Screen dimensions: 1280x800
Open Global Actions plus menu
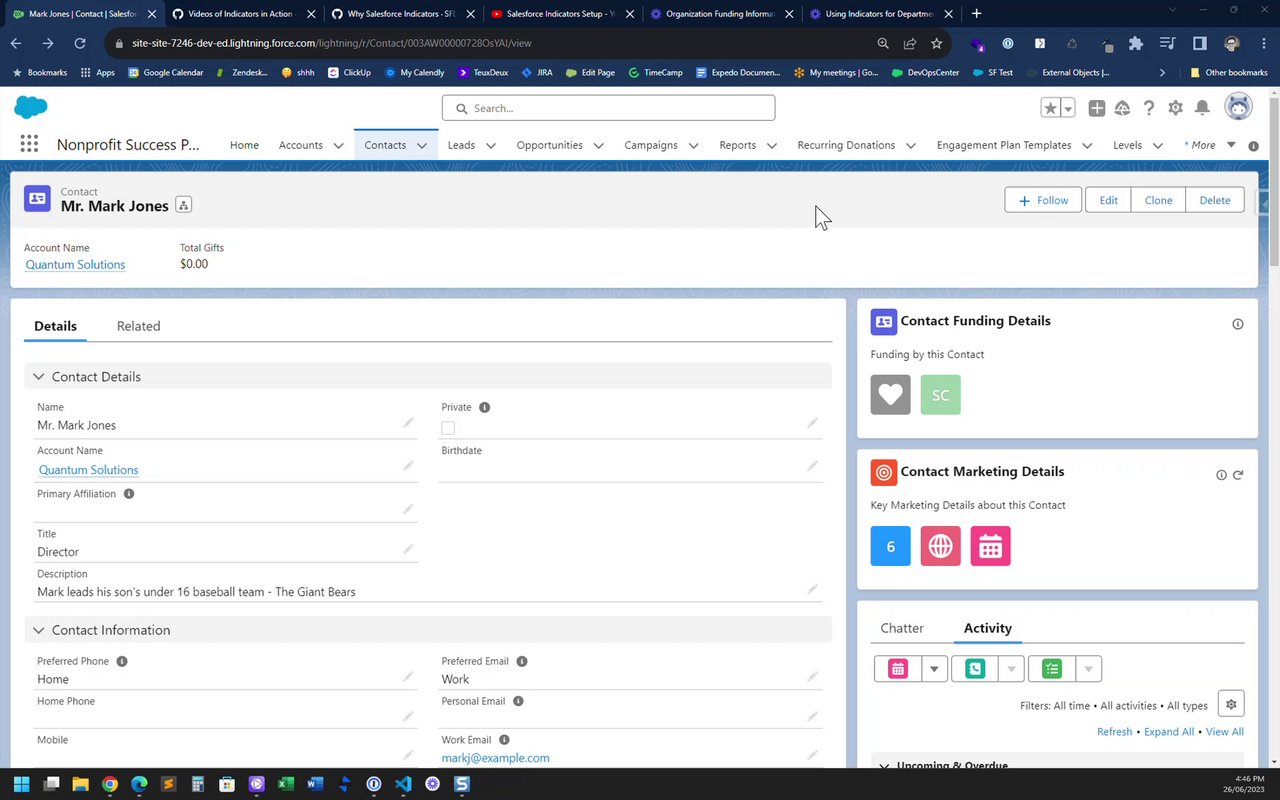tap(1097, 108)
